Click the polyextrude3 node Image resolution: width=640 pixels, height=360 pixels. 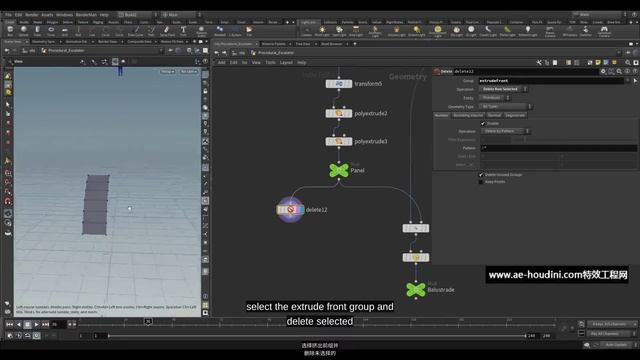click(339, 141)
